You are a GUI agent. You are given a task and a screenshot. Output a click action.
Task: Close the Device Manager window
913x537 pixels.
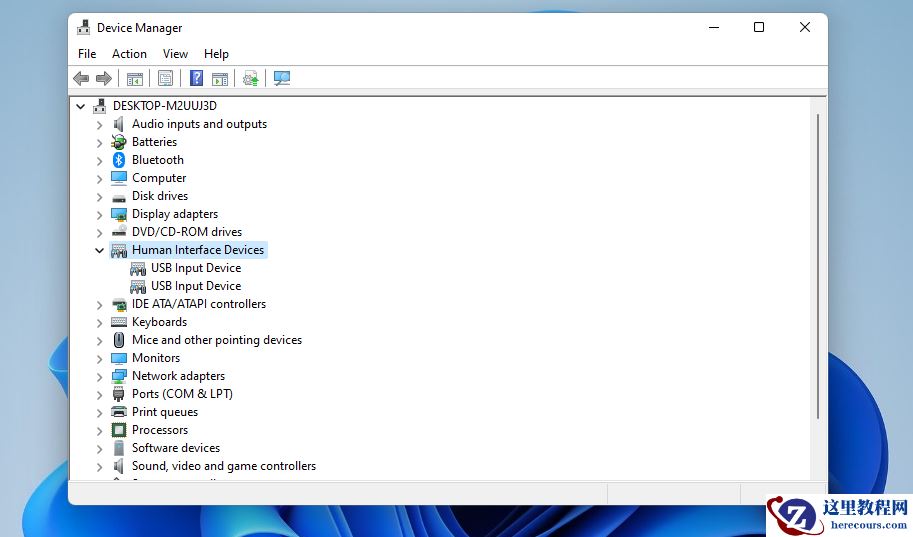click(x=805, y=27)
